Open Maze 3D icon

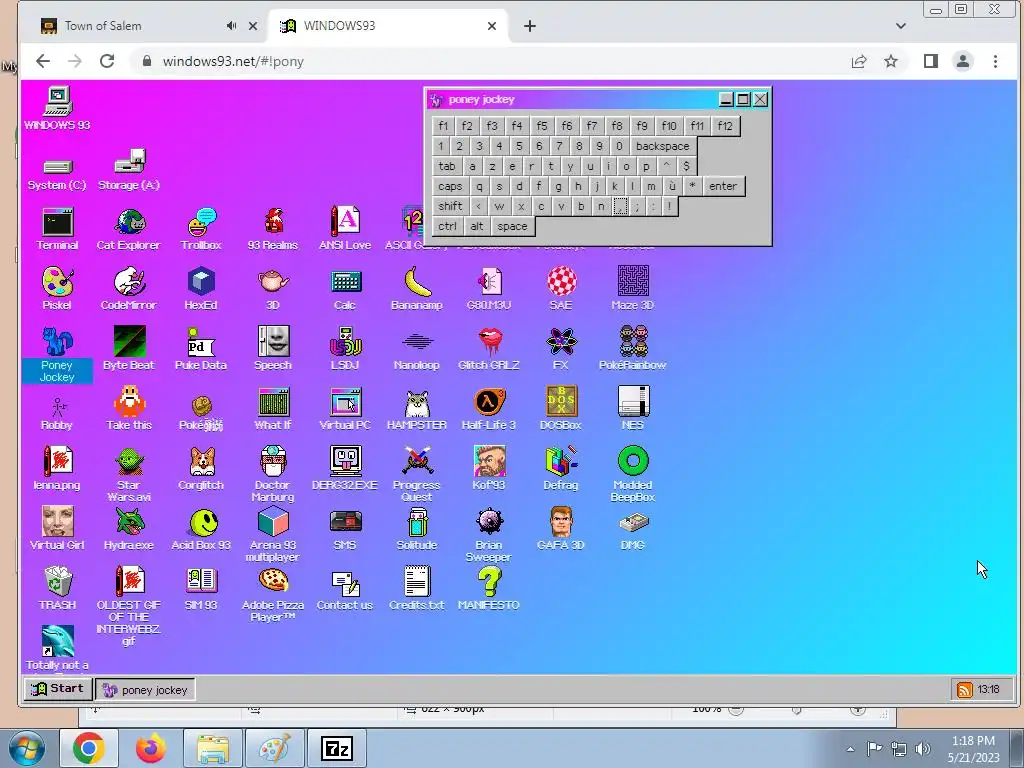(x=633, y=289)
